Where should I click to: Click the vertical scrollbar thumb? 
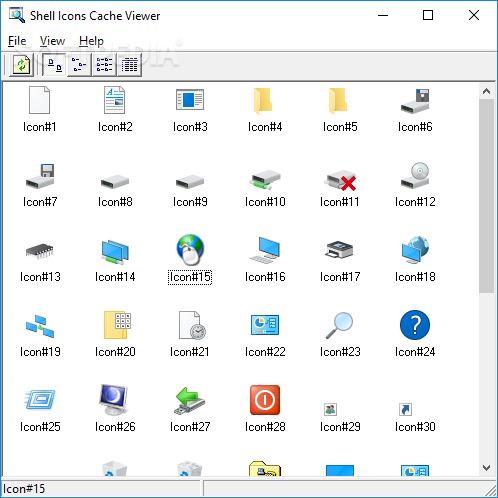point(486,196)
